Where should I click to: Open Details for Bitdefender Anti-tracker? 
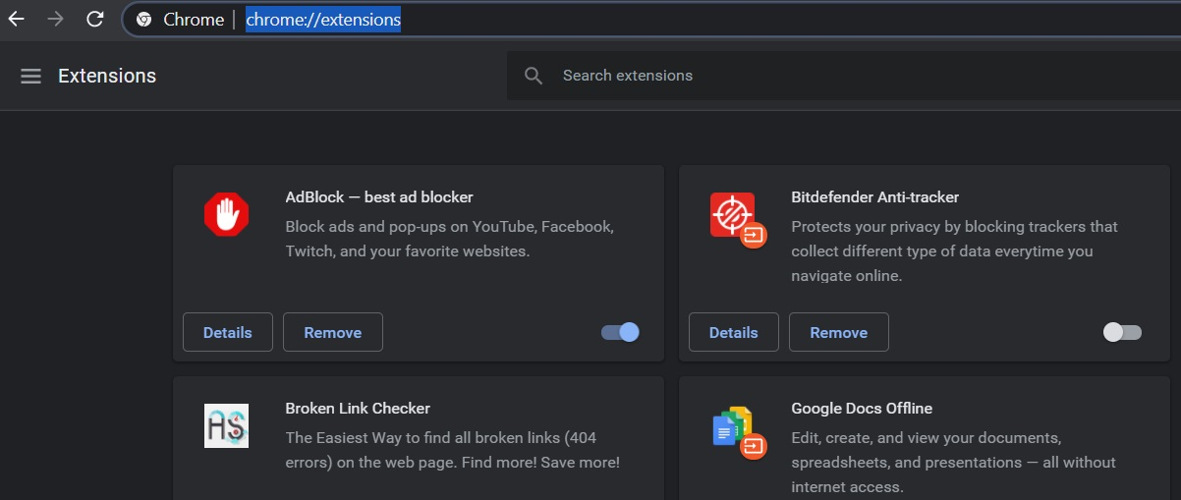[x=734, y=332]
